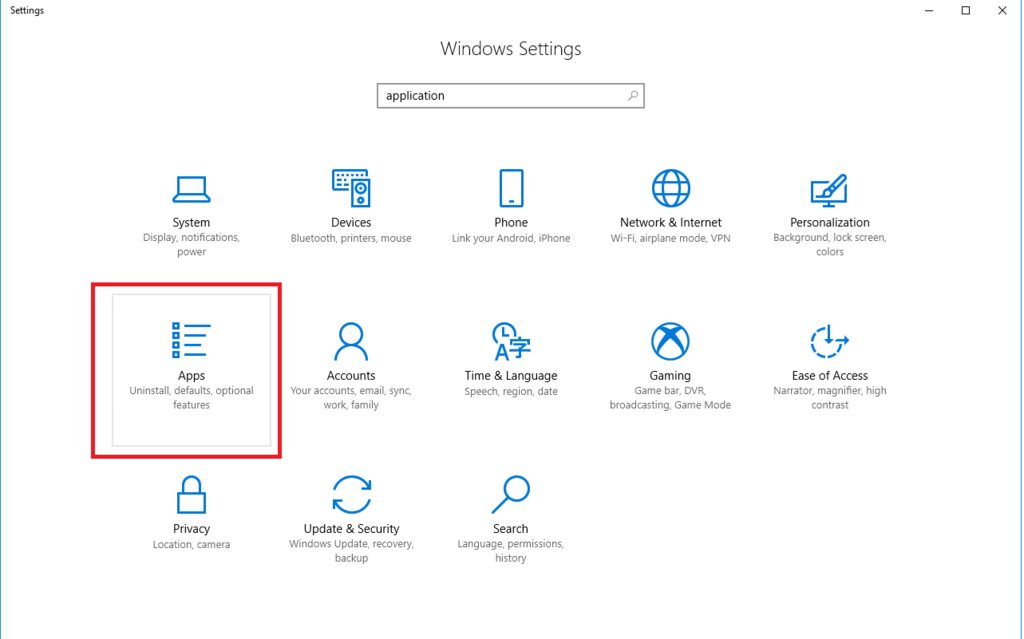1024x639 pixels.
Task: Click the magnifier in the search box
Action: (x=633, y=95)
